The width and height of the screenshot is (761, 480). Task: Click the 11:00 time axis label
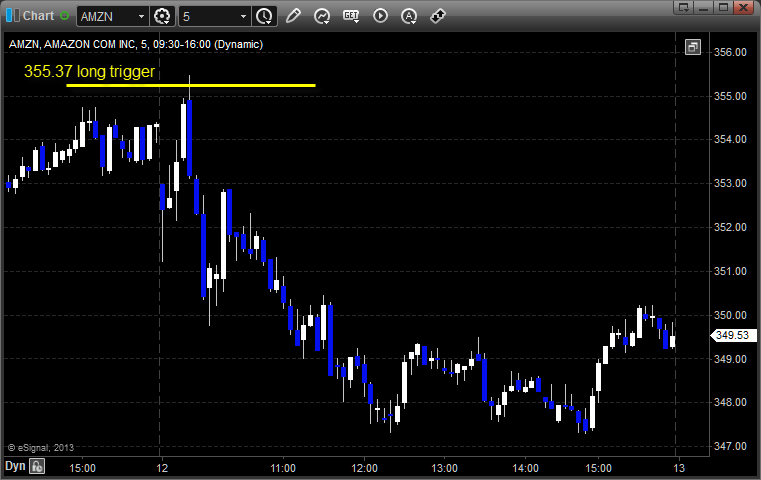[x=283, y=468]
